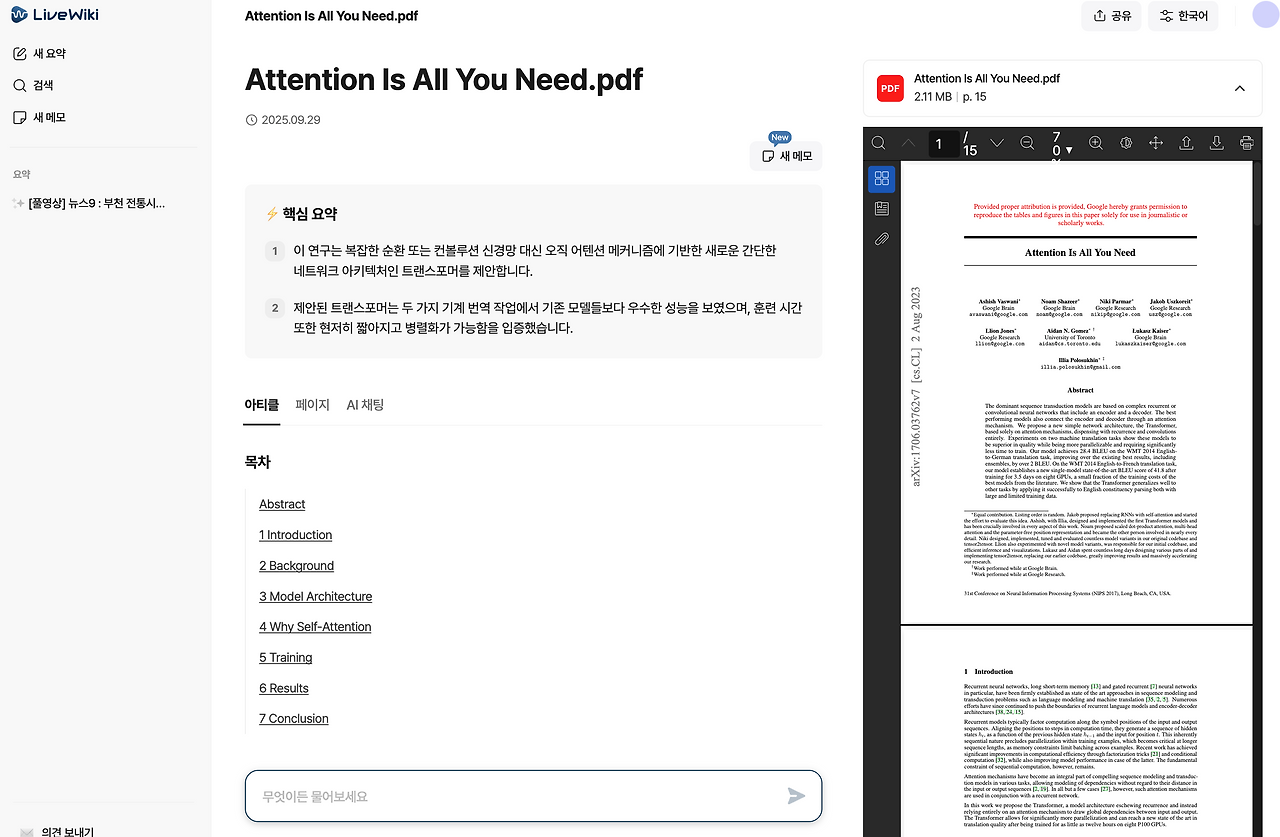This screenshot has width=1280, height=837.
Task: Go to the 7 Conclusion section
Action: pos(293,719)
